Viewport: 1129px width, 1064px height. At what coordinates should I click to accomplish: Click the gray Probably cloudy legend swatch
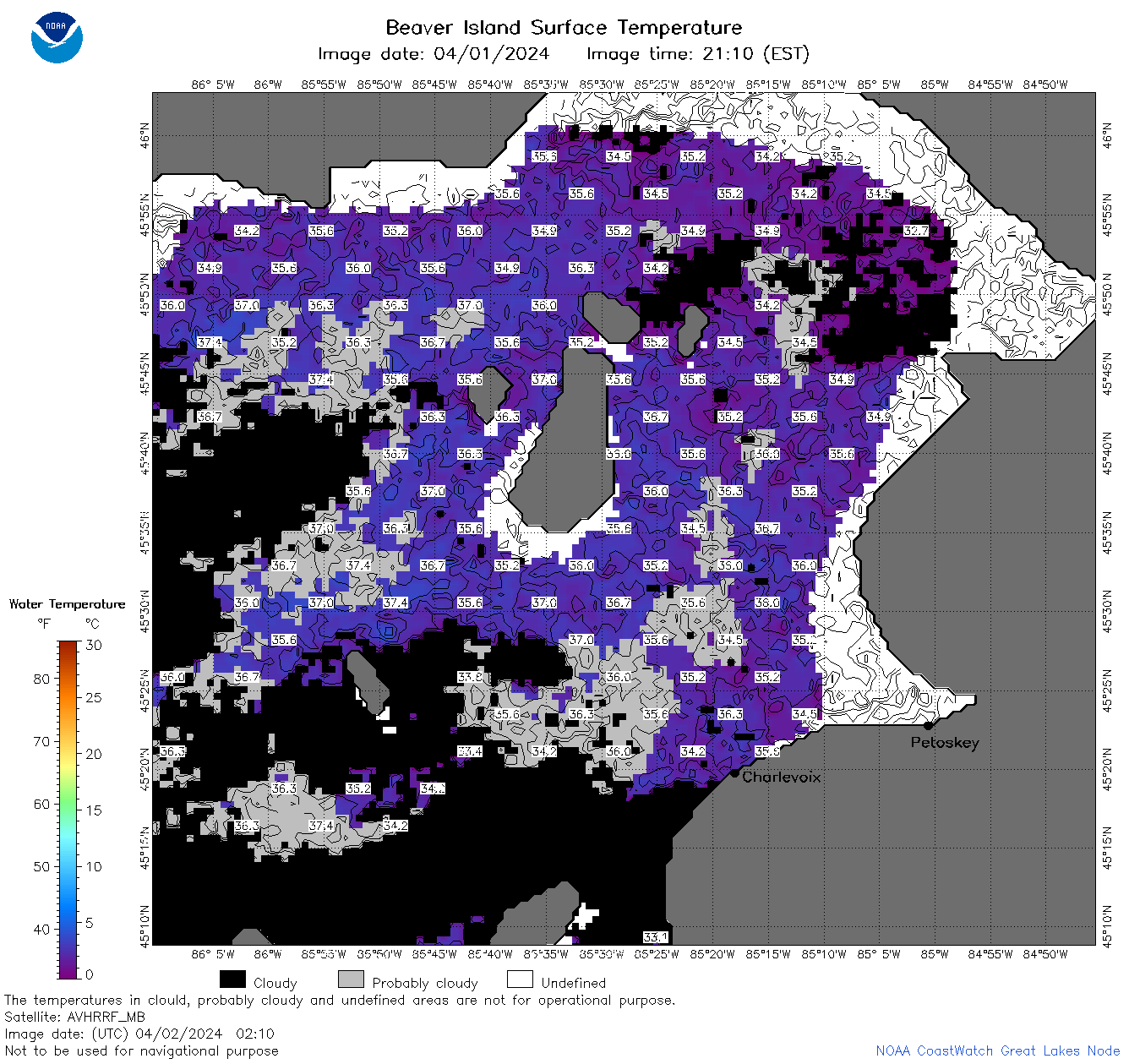click(x=351, y=979)
